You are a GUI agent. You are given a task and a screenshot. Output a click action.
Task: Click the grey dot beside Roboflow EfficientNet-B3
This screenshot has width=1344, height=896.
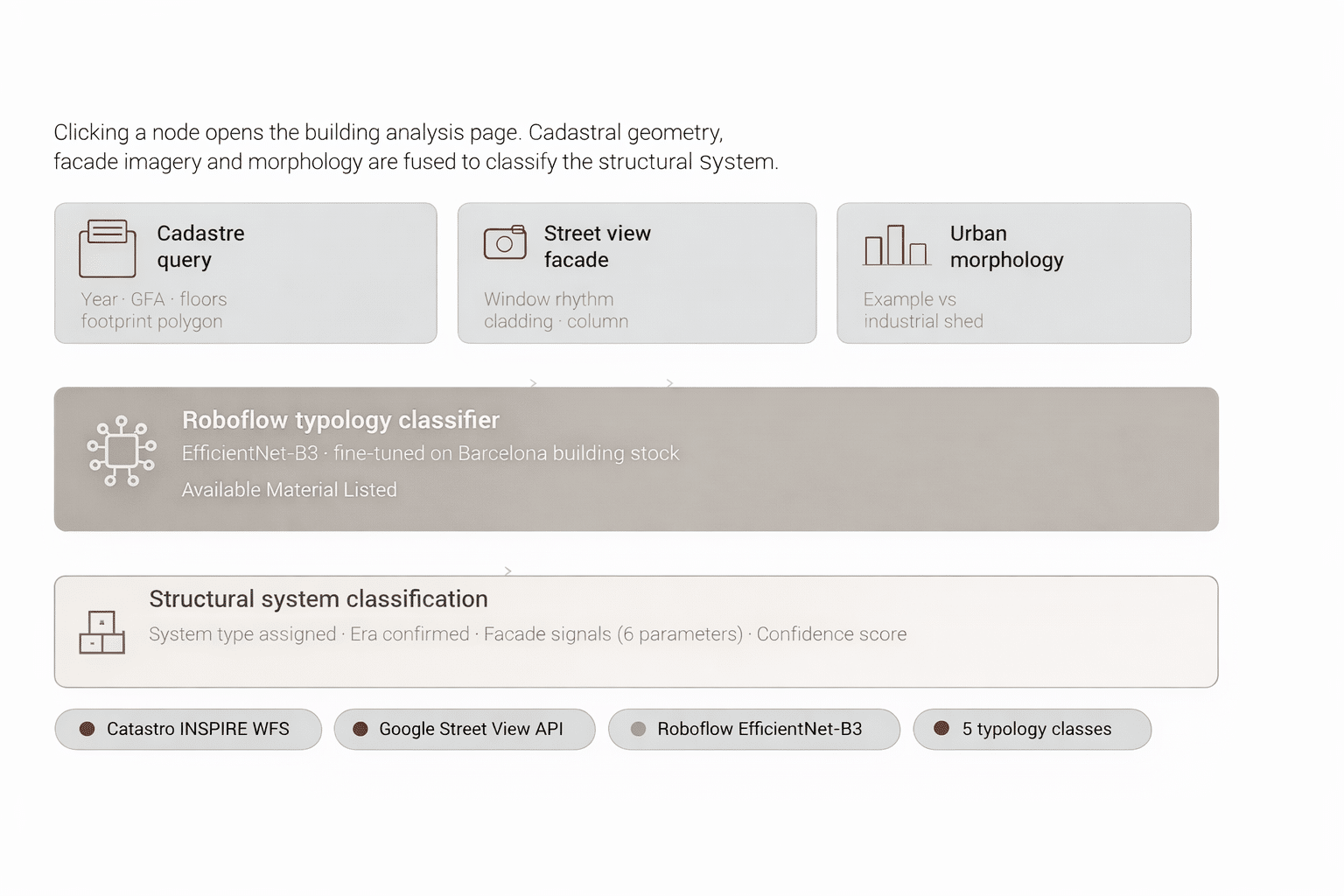tap(639, 729)
